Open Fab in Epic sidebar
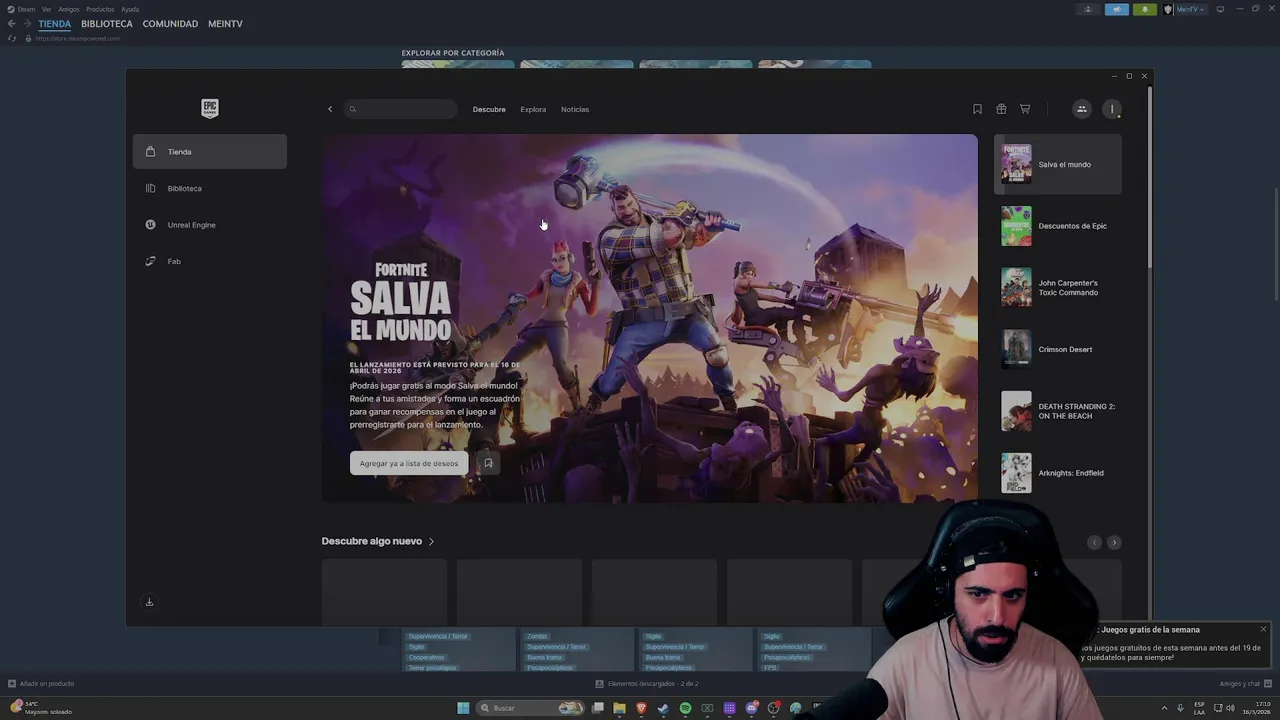1280x720 pixels. click(x=209, y=261)
